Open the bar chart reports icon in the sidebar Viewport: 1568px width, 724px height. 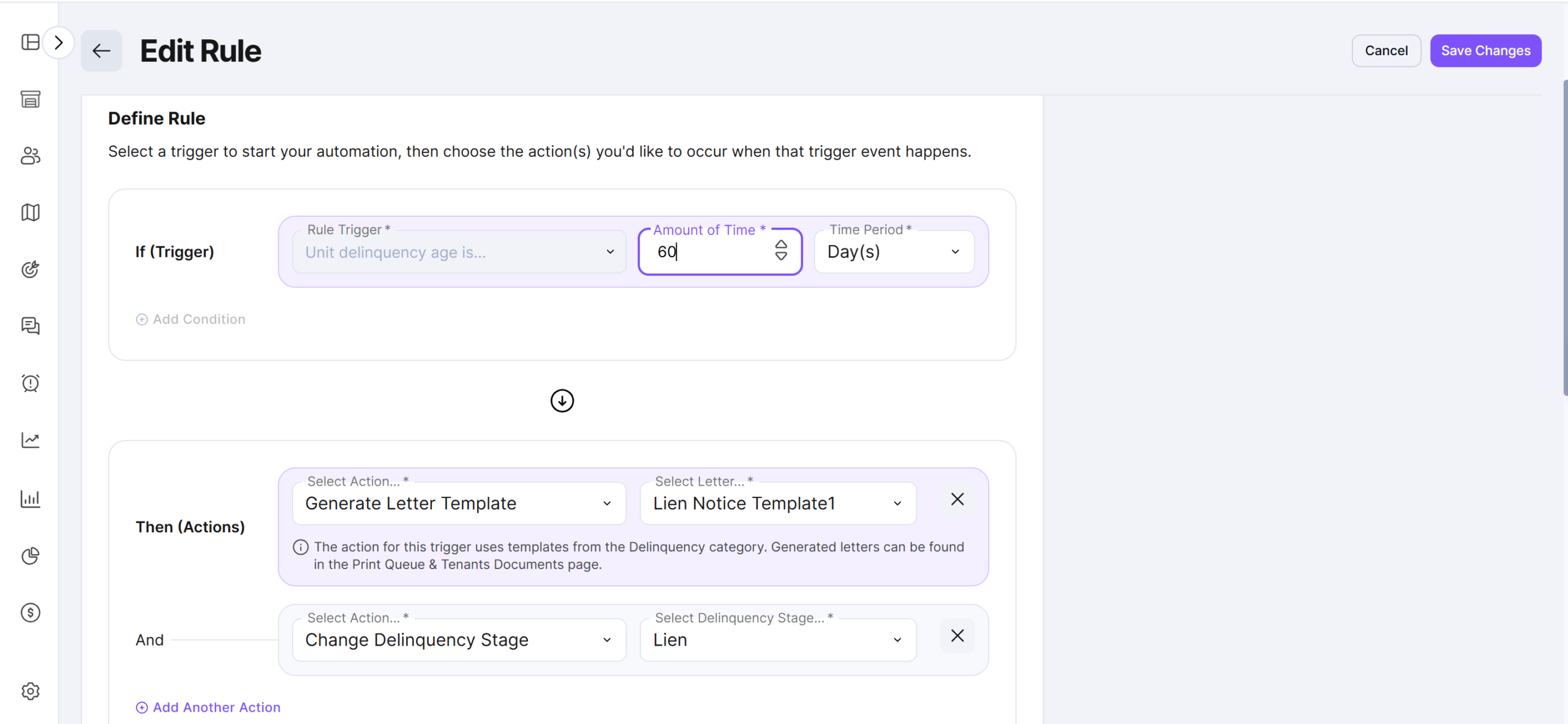click(30, 499)
